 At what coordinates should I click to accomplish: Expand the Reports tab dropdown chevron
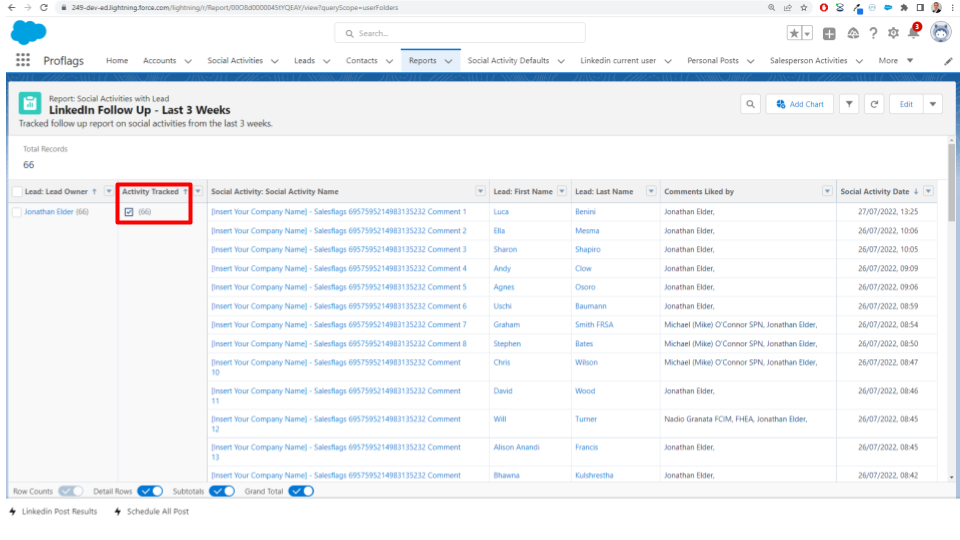[448, 61]
